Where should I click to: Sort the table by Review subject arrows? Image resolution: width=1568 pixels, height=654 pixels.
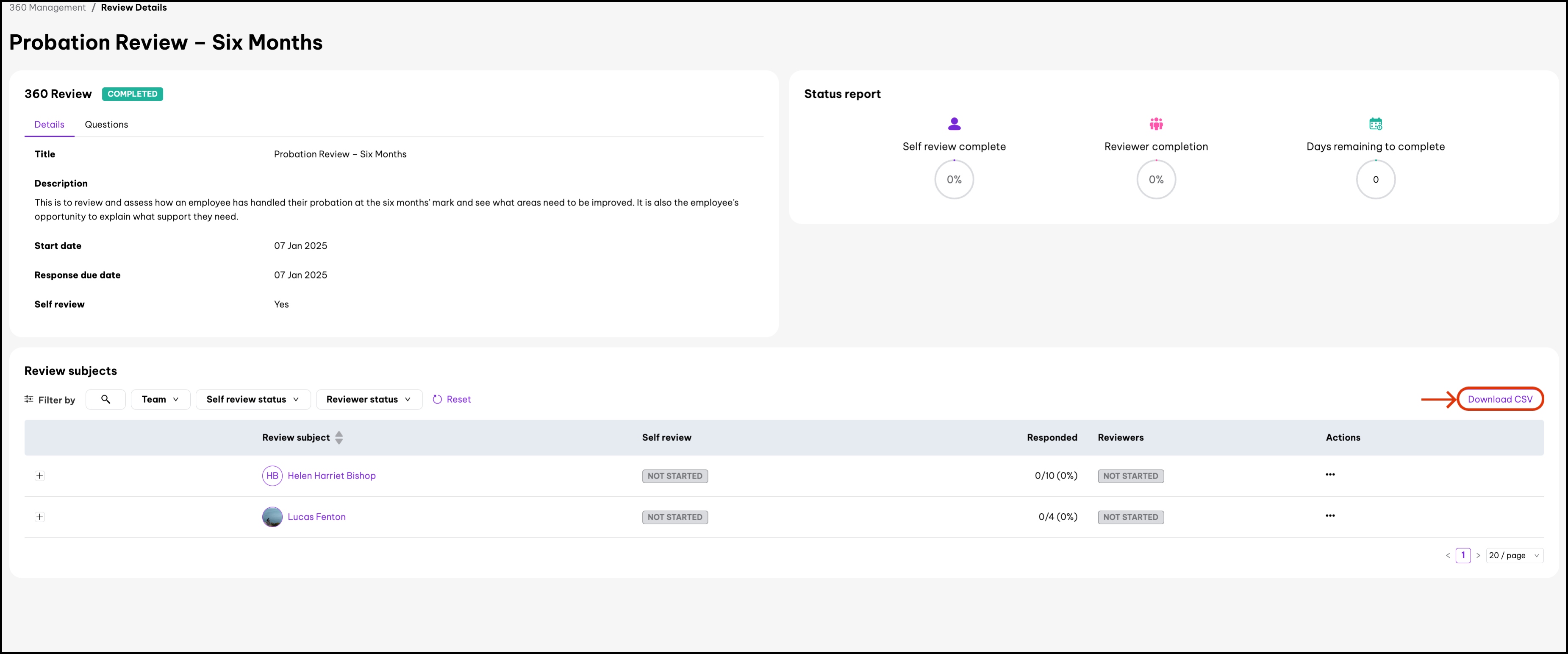[x=339, y=437]
